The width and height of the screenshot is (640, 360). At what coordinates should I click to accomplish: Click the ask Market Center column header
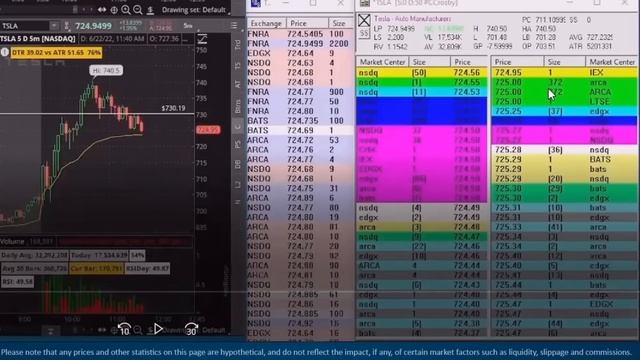tap(611, 62)
